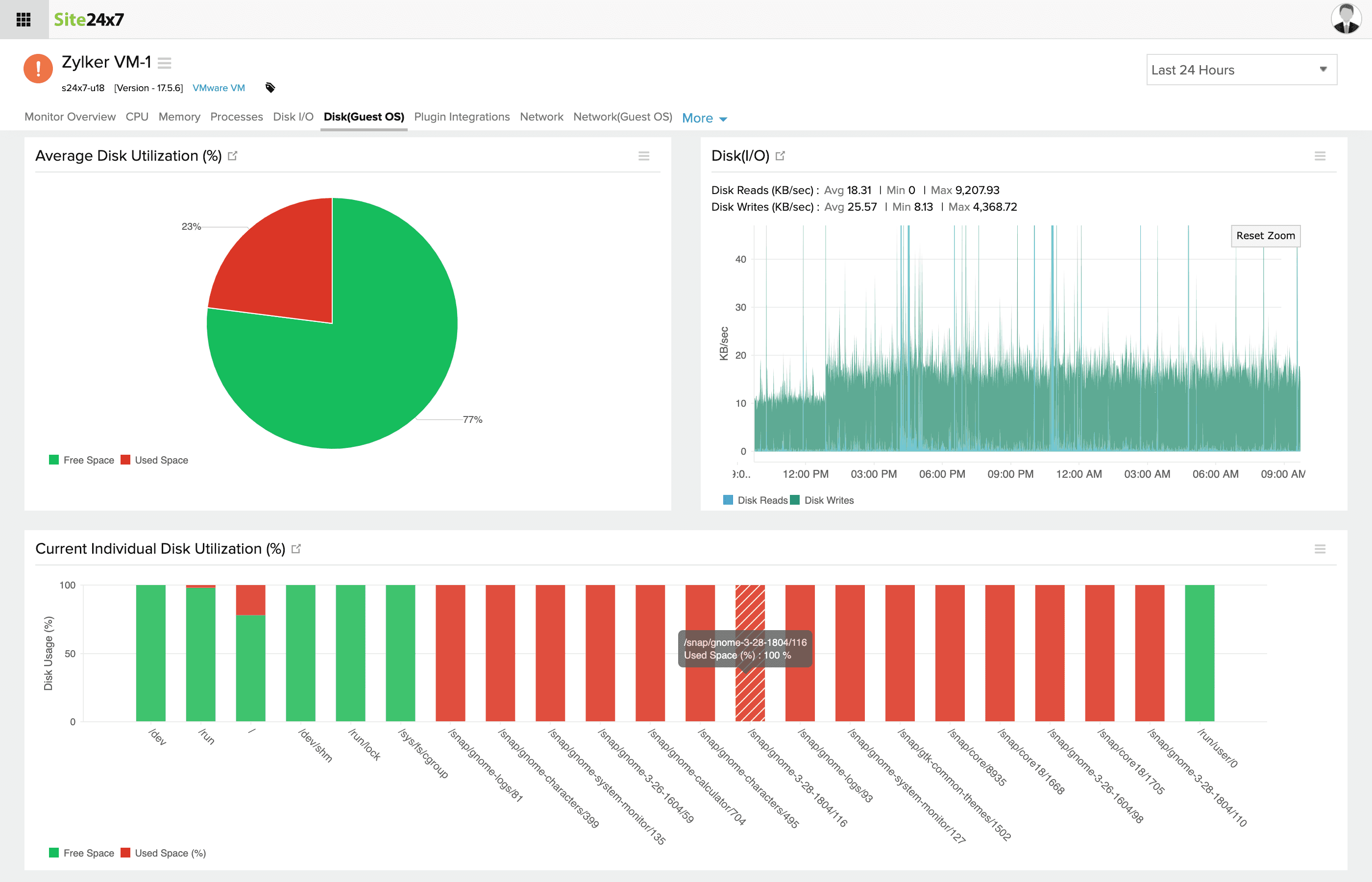Open the hamburger menu next to Zylker VM-1
Screen dimensions: 1372x882
coord(164,63)
